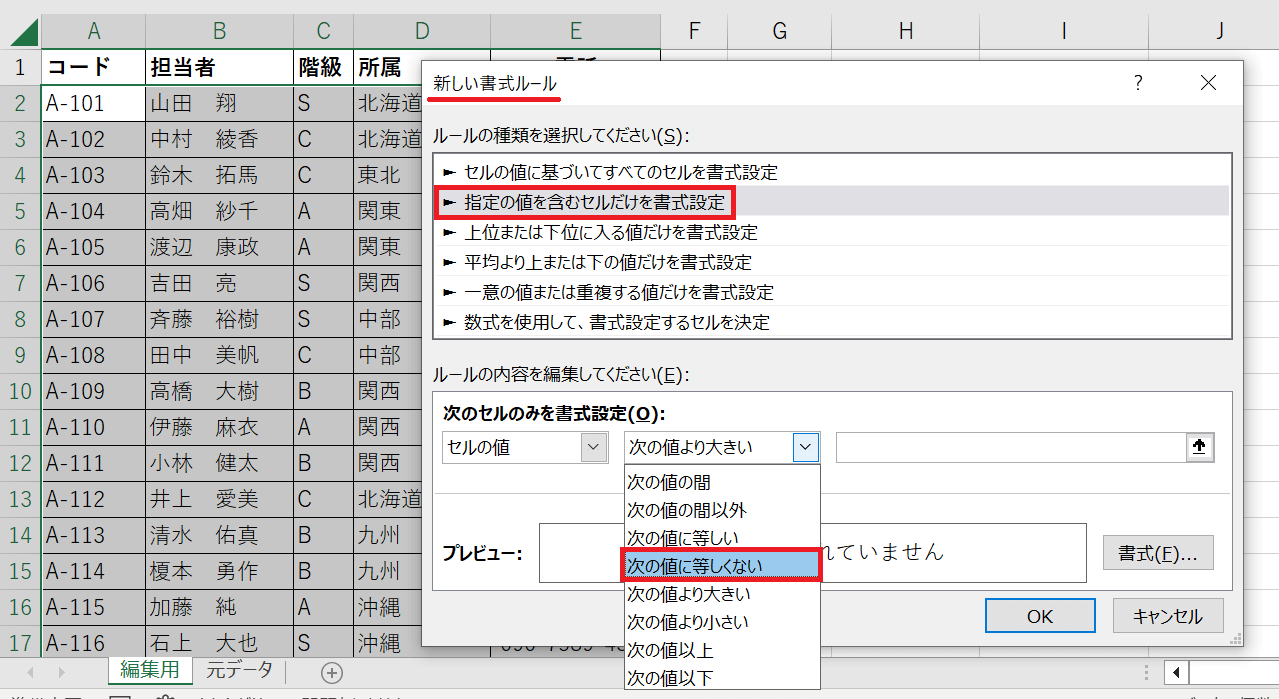Click the range selector collapse arrow icon

1200,448
